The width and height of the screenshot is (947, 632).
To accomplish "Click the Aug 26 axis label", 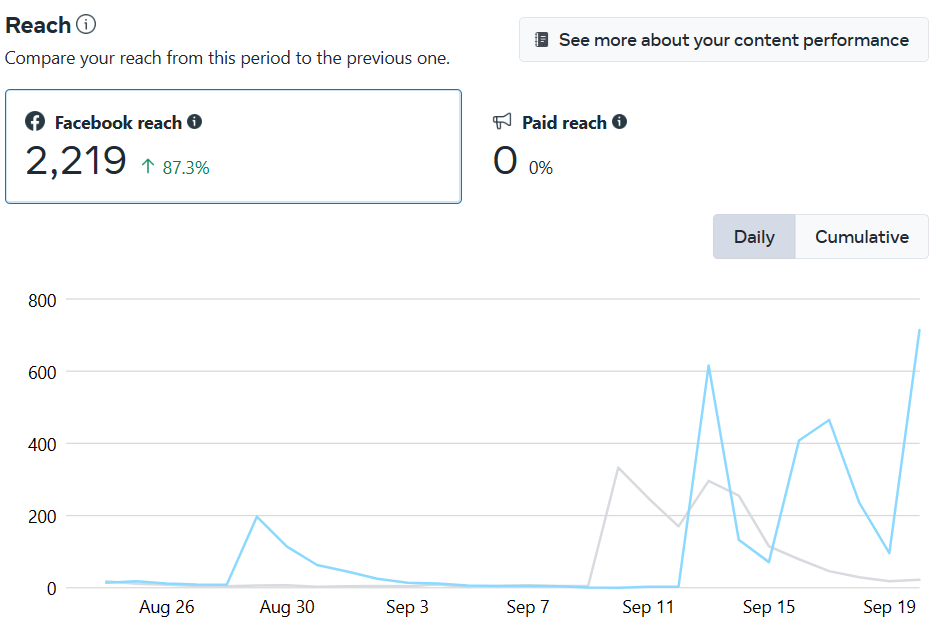I will point(167,607).
